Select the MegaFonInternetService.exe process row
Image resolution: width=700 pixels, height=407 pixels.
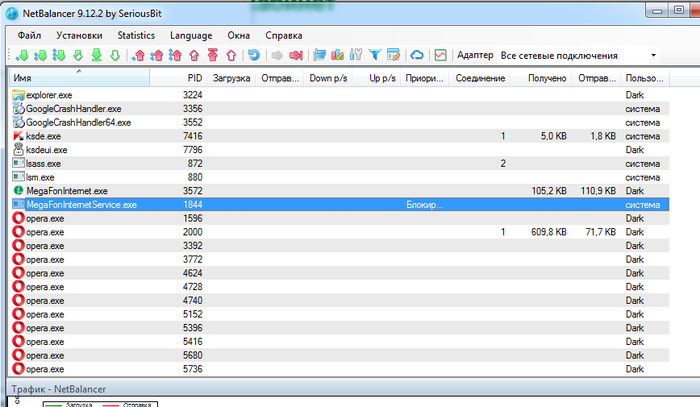coord(82,204)
